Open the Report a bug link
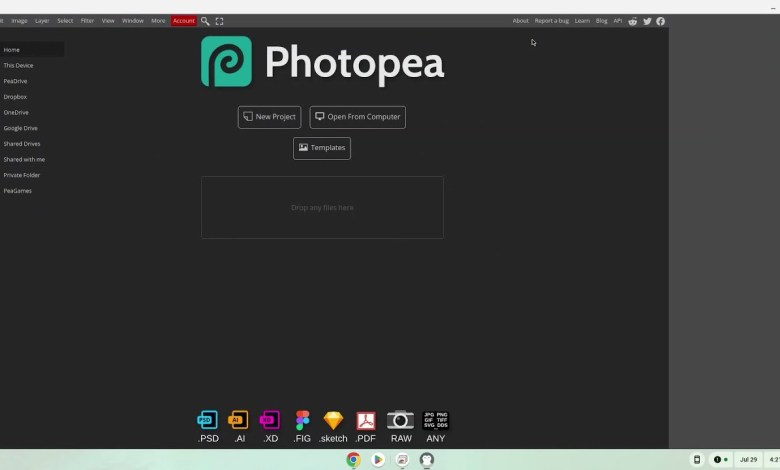Image resolution: width=780 pixels, height=470 pixels. (552, 21)
